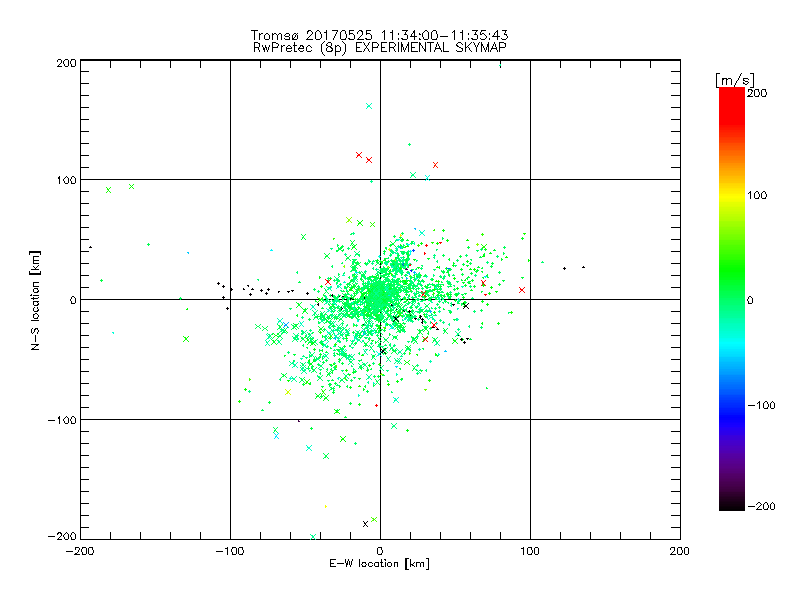
Task: Click the '[m/s]' colorbar unit label
Action: (734, 80)
